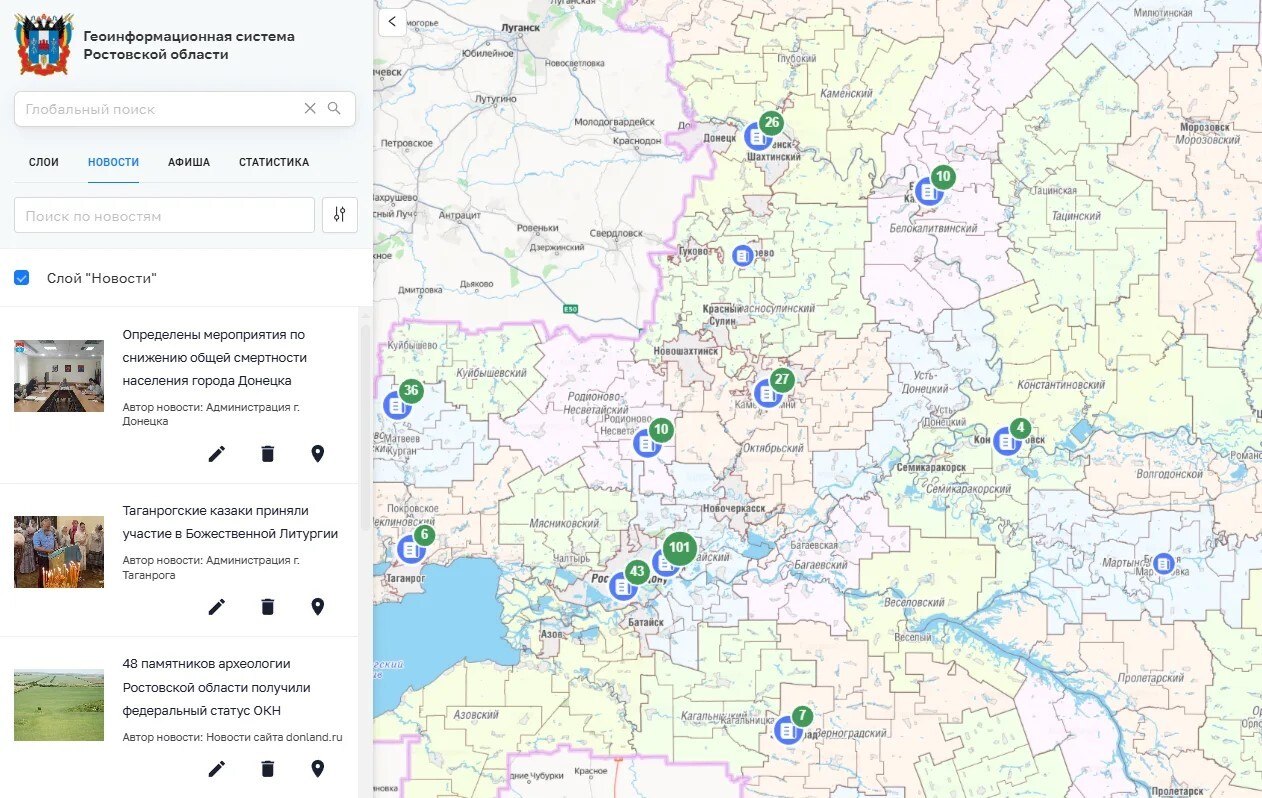This screenshot has width=1262, height=798.
Task: Locate 48 памятников археологии news on map
Action: 318,769
